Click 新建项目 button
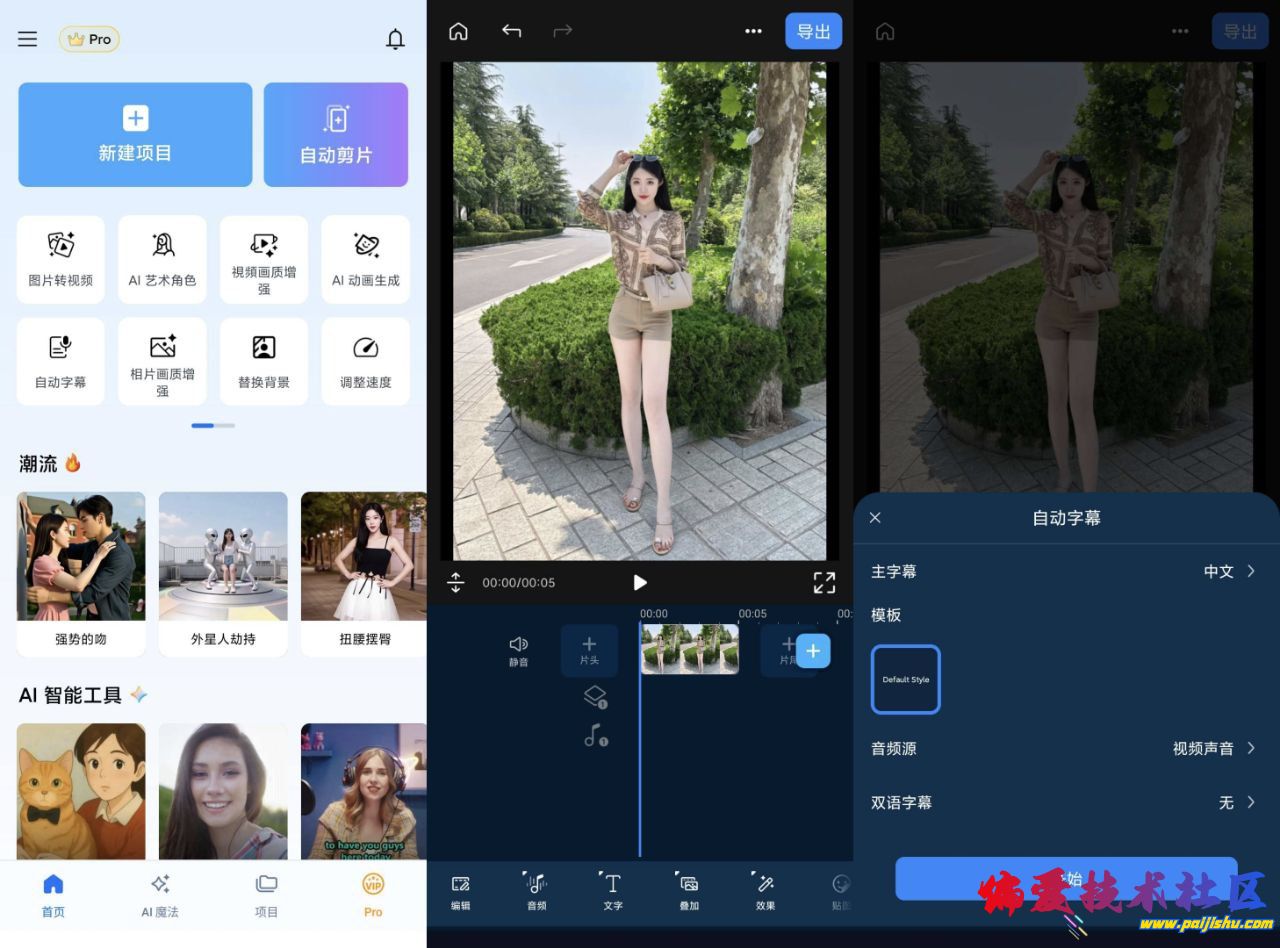This screenshot has width=1280, height=948. 135,135
